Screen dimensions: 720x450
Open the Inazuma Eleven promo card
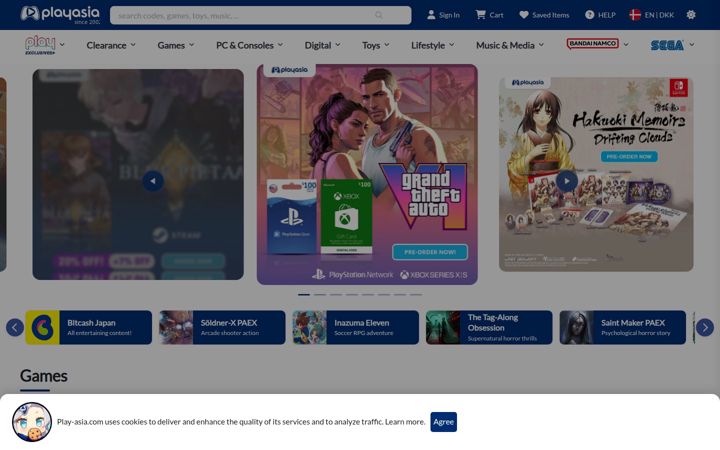point(356,327)
